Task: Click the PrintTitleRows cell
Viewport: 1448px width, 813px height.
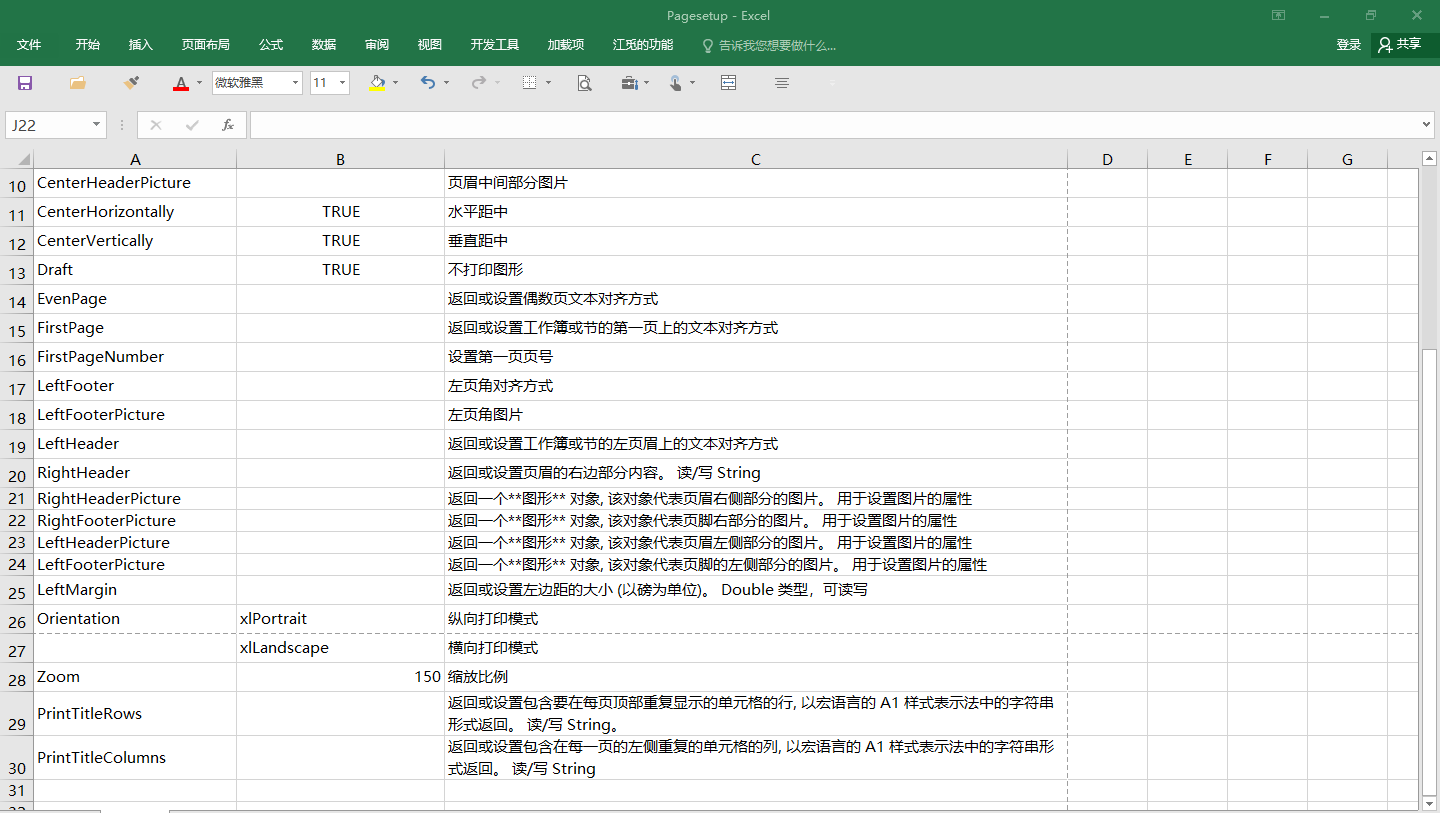Action: coord(135,714)
